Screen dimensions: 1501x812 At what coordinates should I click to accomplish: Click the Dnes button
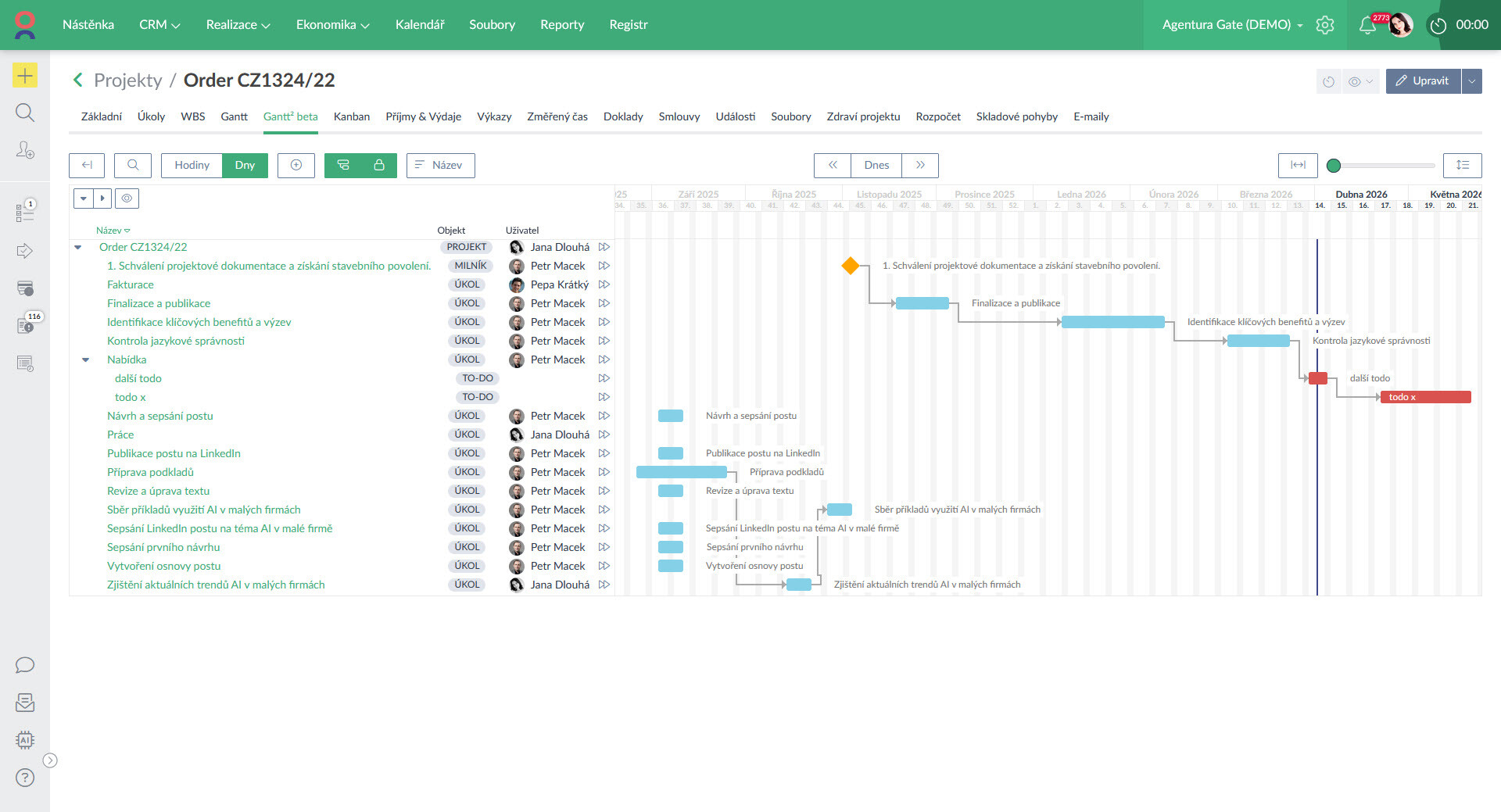[876, 165]
